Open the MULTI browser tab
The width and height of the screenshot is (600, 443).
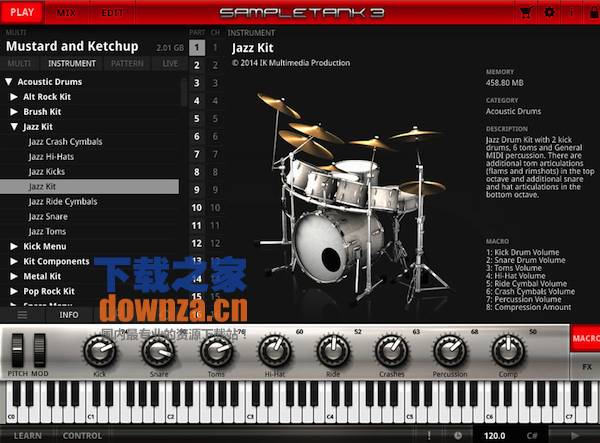click(x=19, y=64)
